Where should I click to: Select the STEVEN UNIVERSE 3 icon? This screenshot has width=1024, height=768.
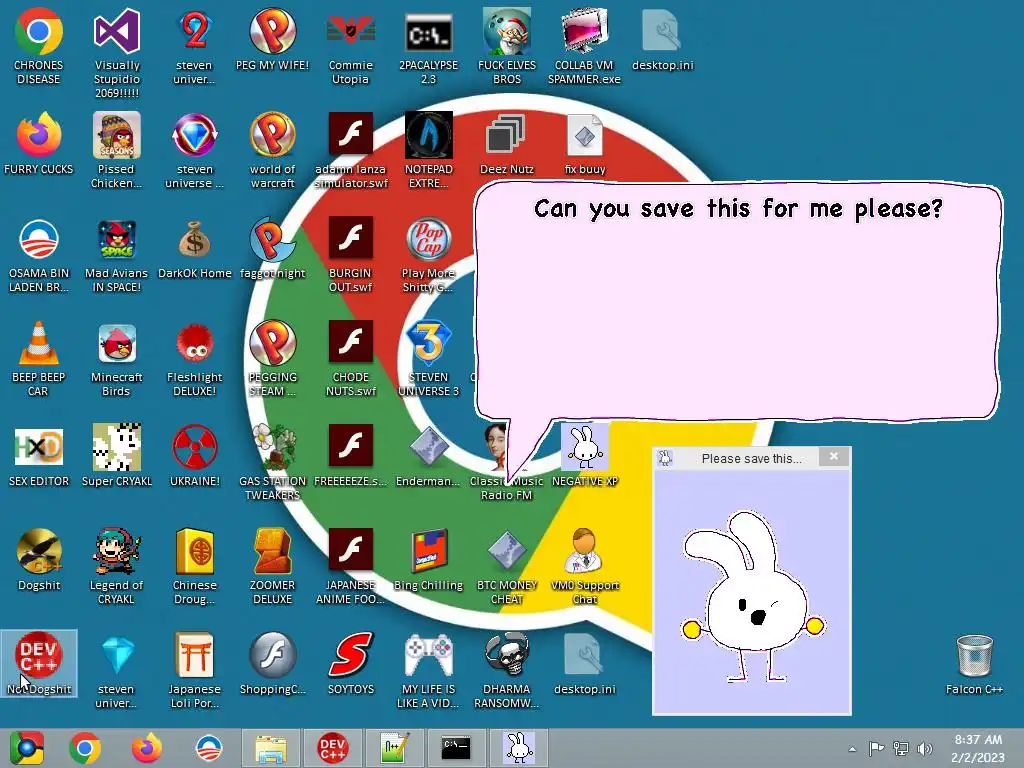(428, 343)
